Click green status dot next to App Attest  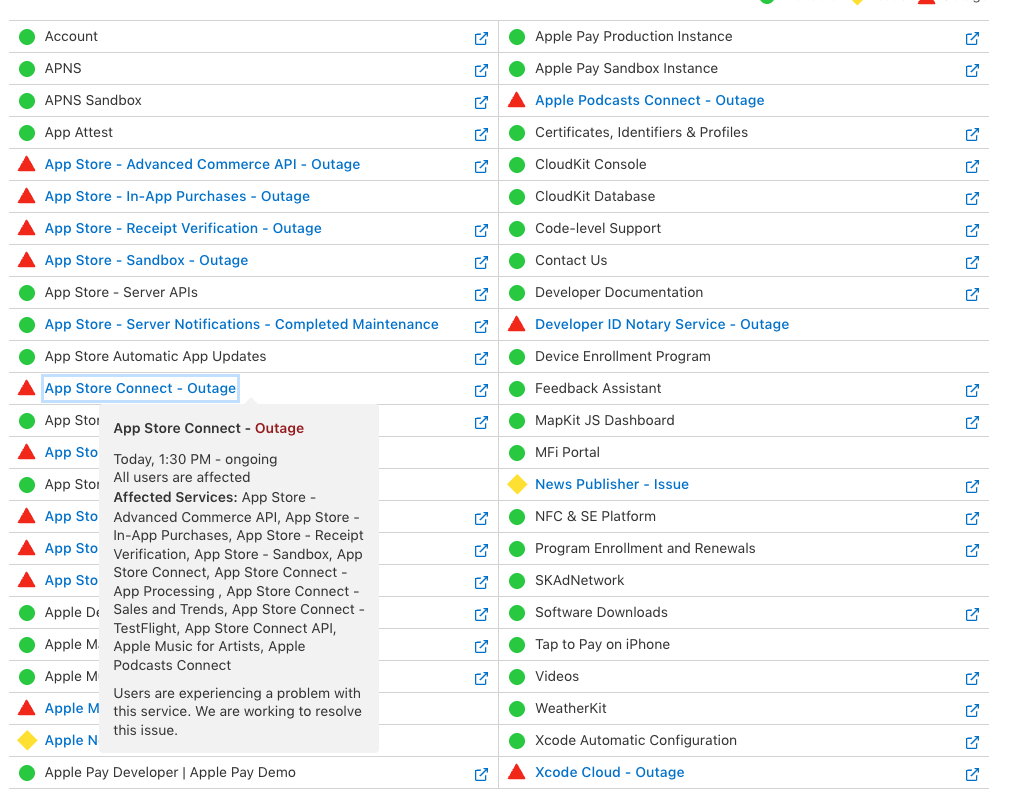[x=27, y=133]
